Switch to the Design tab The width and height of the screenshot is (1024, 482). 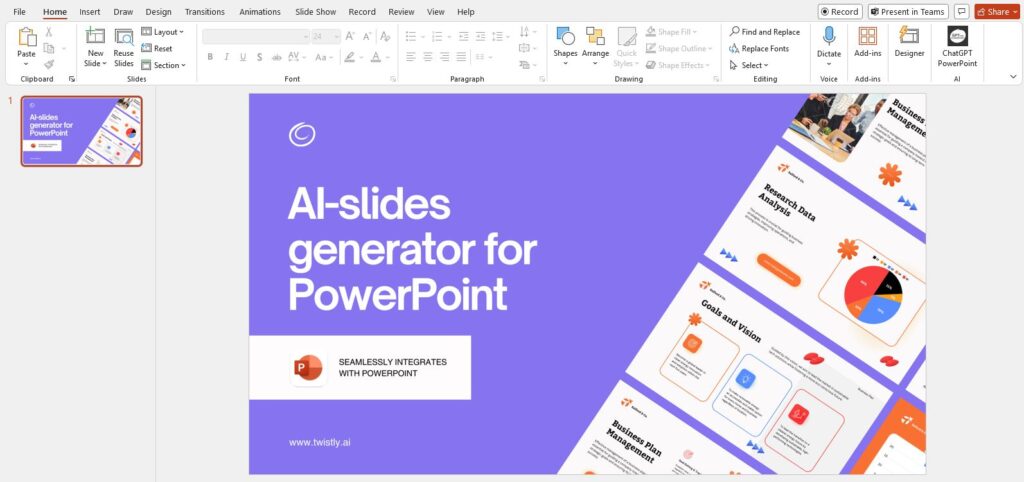(159, 12)
